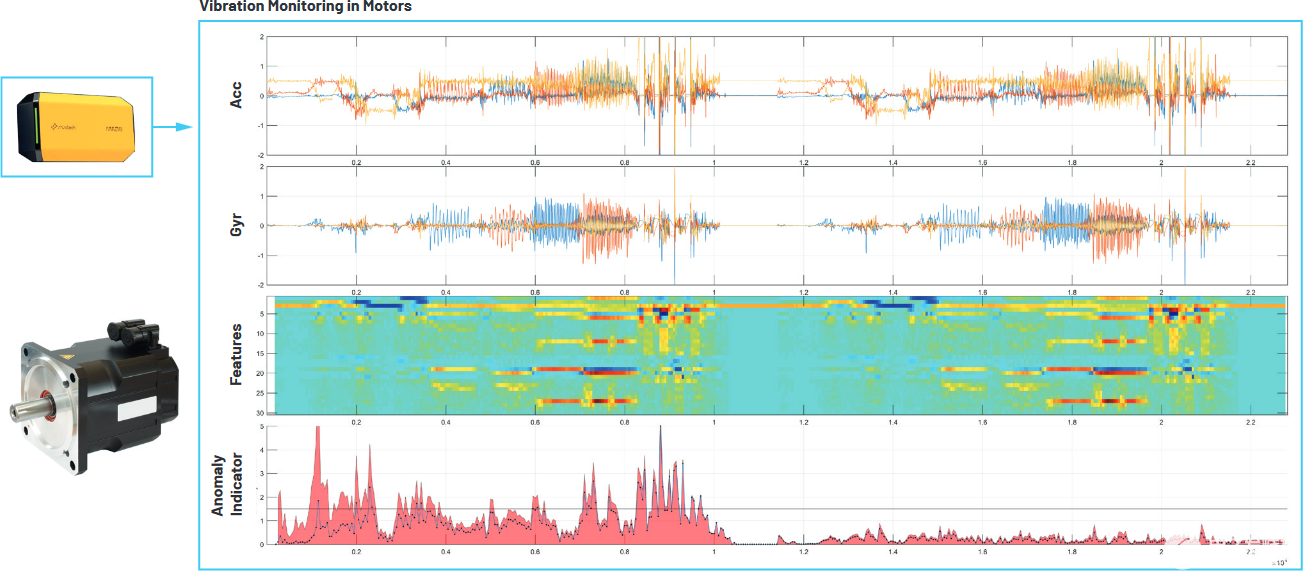Click the orange top row of the Features heatmap
Viewport: 1303px width, 571px height.
click(x=780, y=305)
